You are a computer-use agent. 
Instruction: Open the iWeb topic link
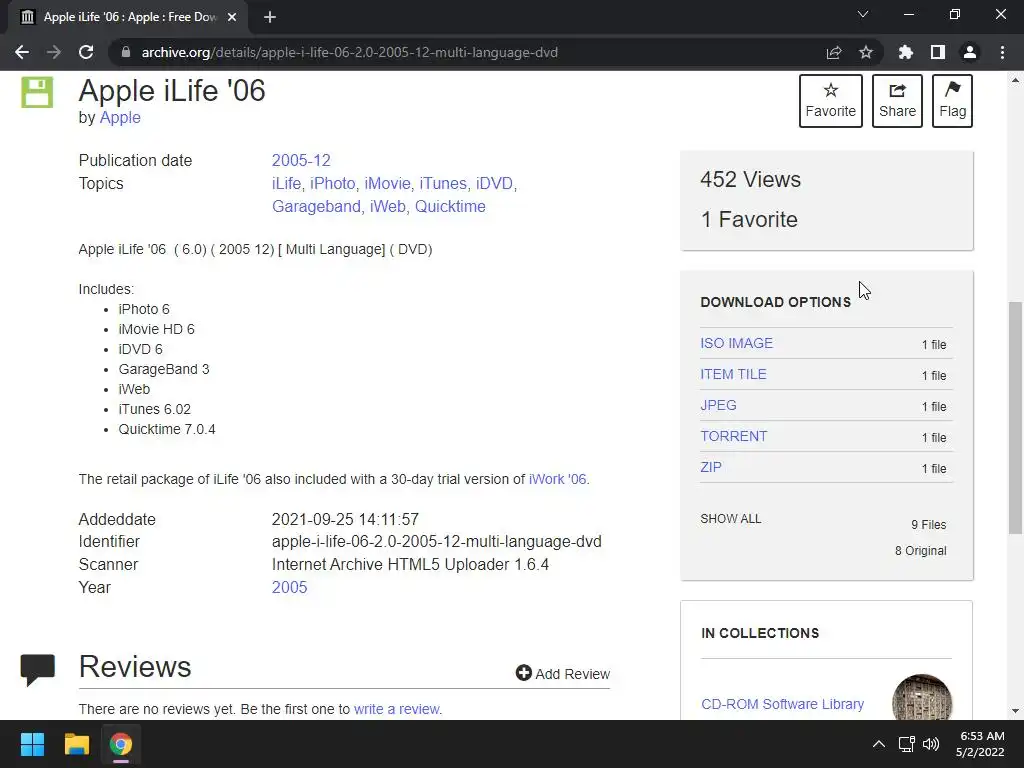click(x=387, y=206)
